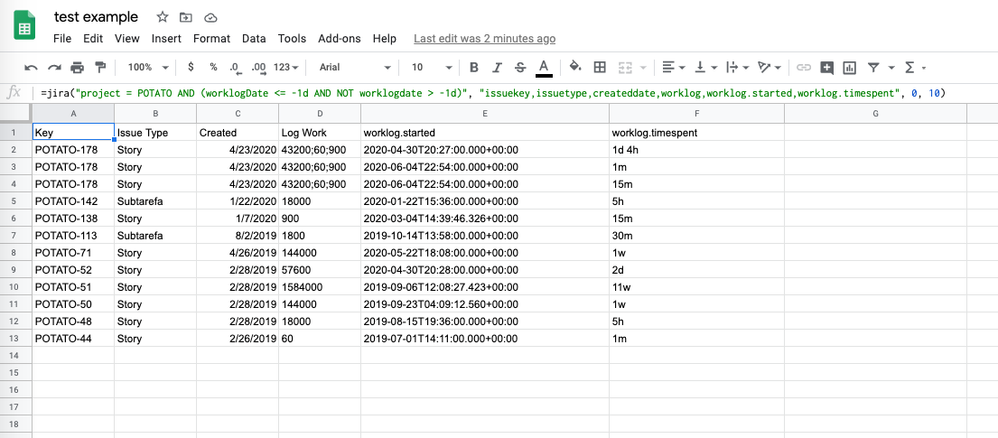Open the Data menu

254,39
